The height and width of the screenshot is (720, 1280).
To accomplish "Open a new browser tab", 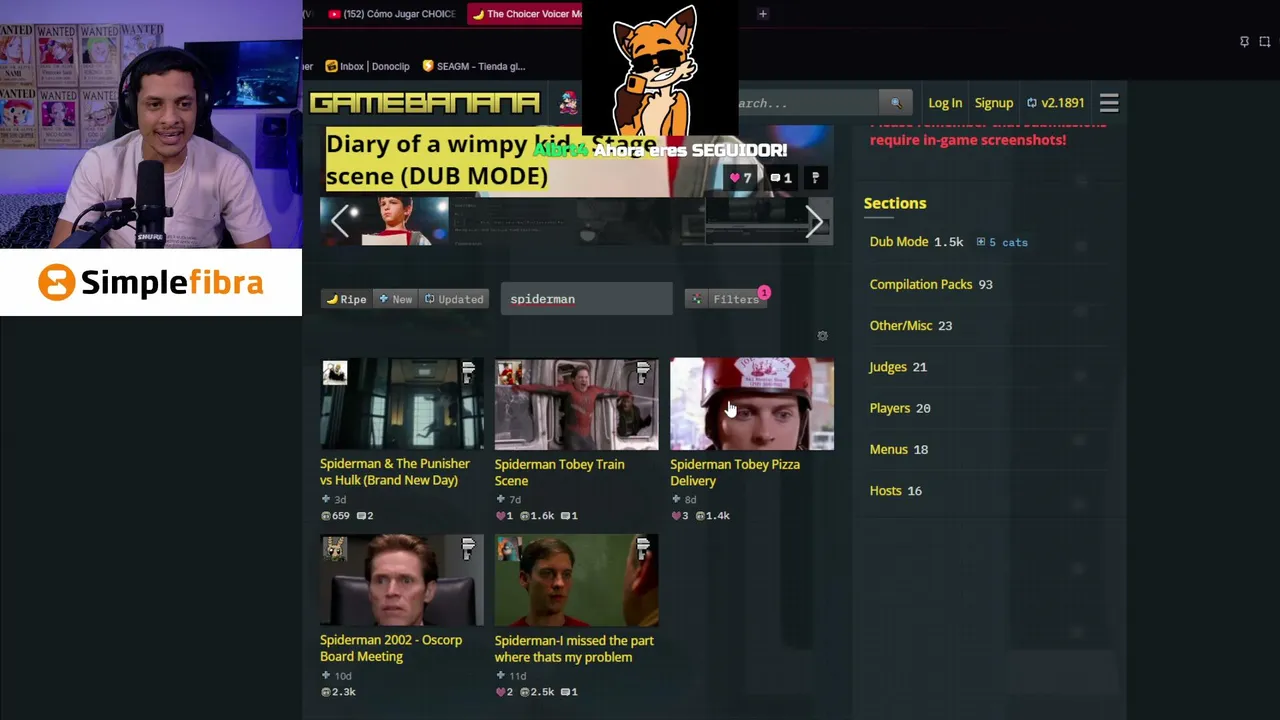I will pyautogui.click(x=763, y=14).
